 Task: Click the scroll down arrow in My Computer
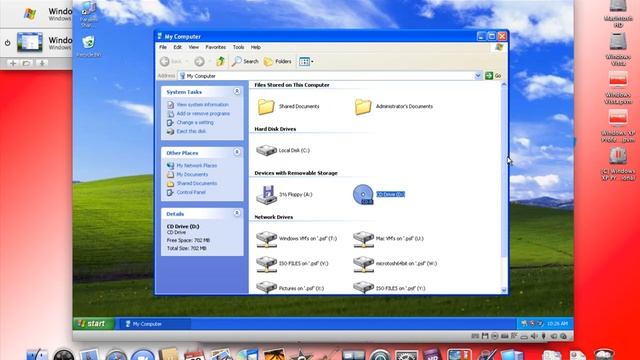pyautogui.click(x=504, y=290)
